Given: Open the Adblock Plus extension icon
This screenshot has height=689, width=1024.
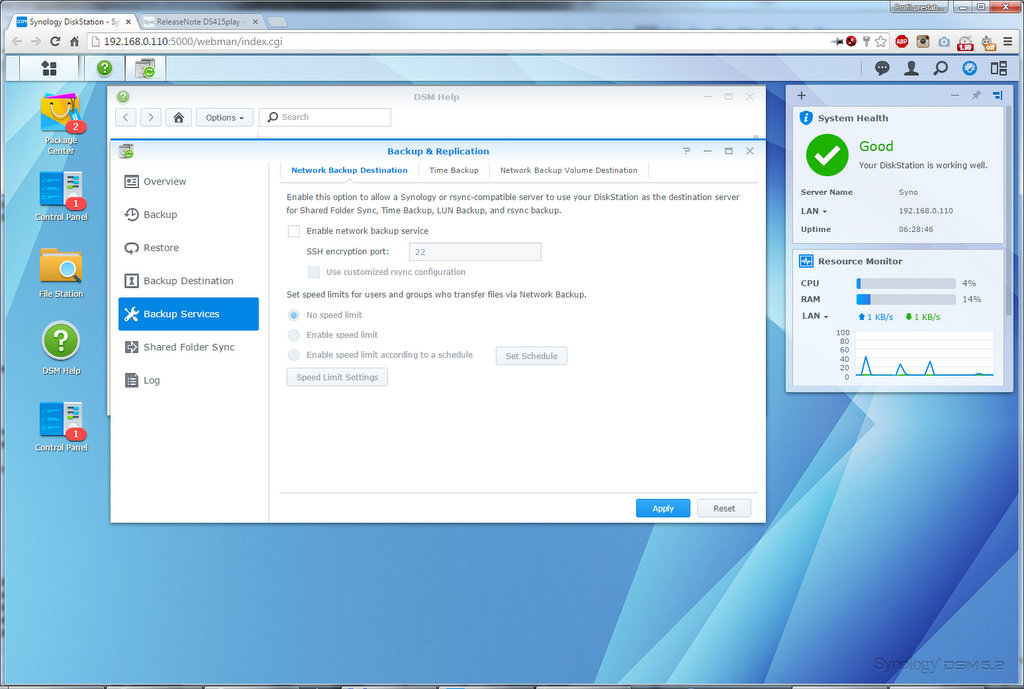Looking at the screenshot, I should (902, 42).
